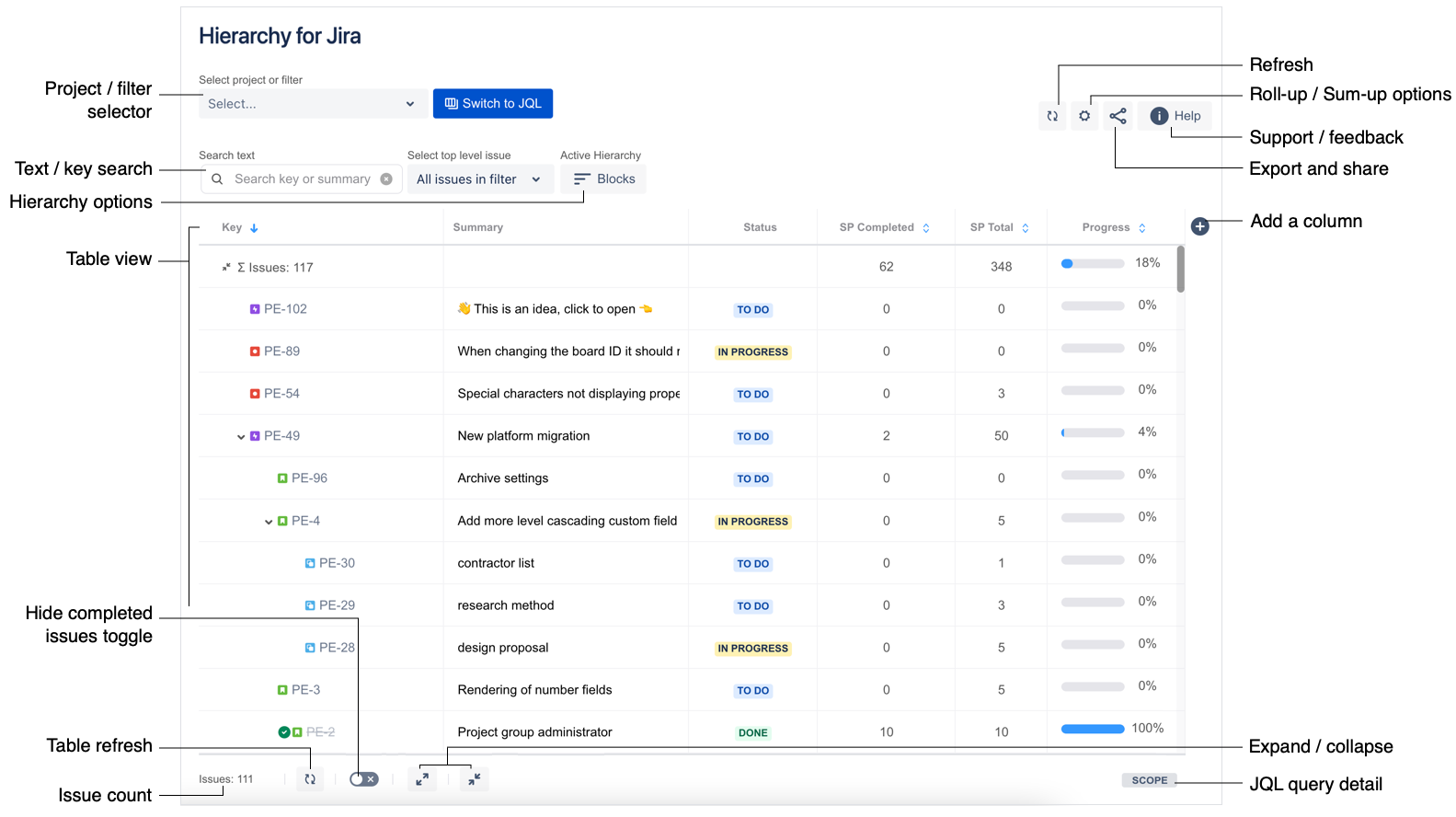Click the Status column header

pyautogui.click(x=760, y=227)
